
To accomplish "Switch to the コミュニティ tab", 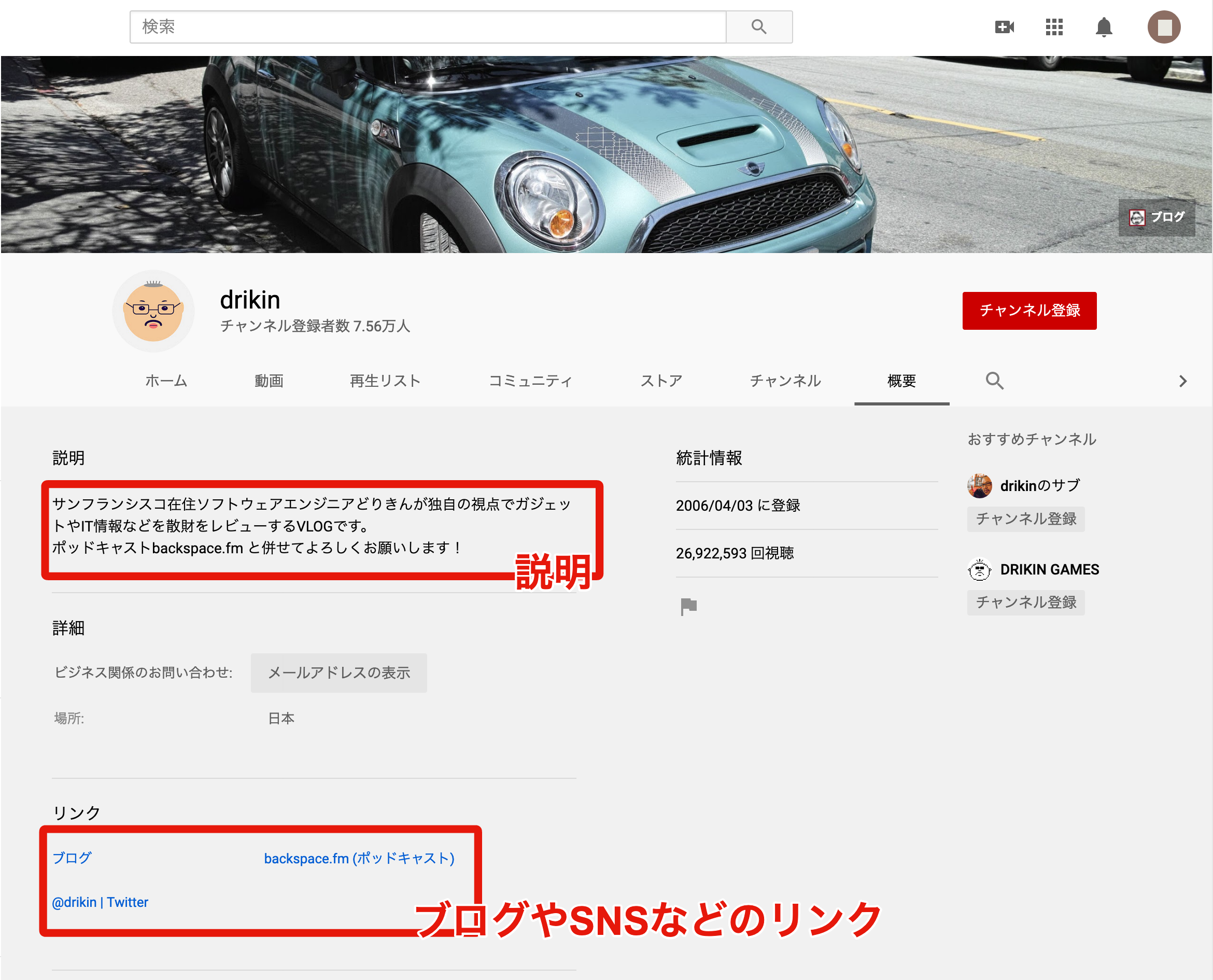I will click(x=530, y=381).
